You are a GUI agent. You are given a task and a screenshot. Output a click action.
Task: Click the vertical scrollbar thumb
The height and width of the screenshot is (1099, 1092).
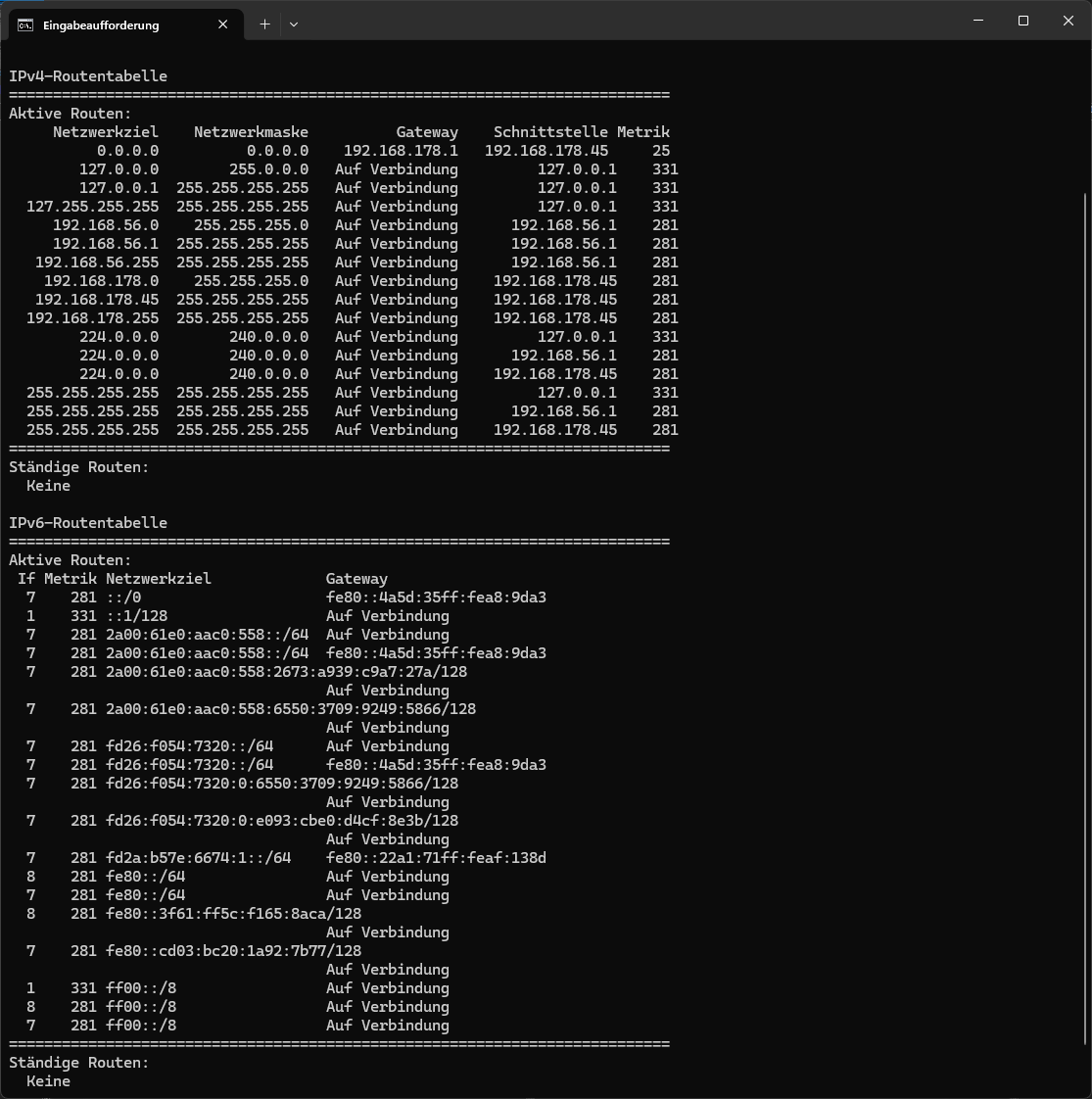pyautogui.click(x=1087, y=620)
